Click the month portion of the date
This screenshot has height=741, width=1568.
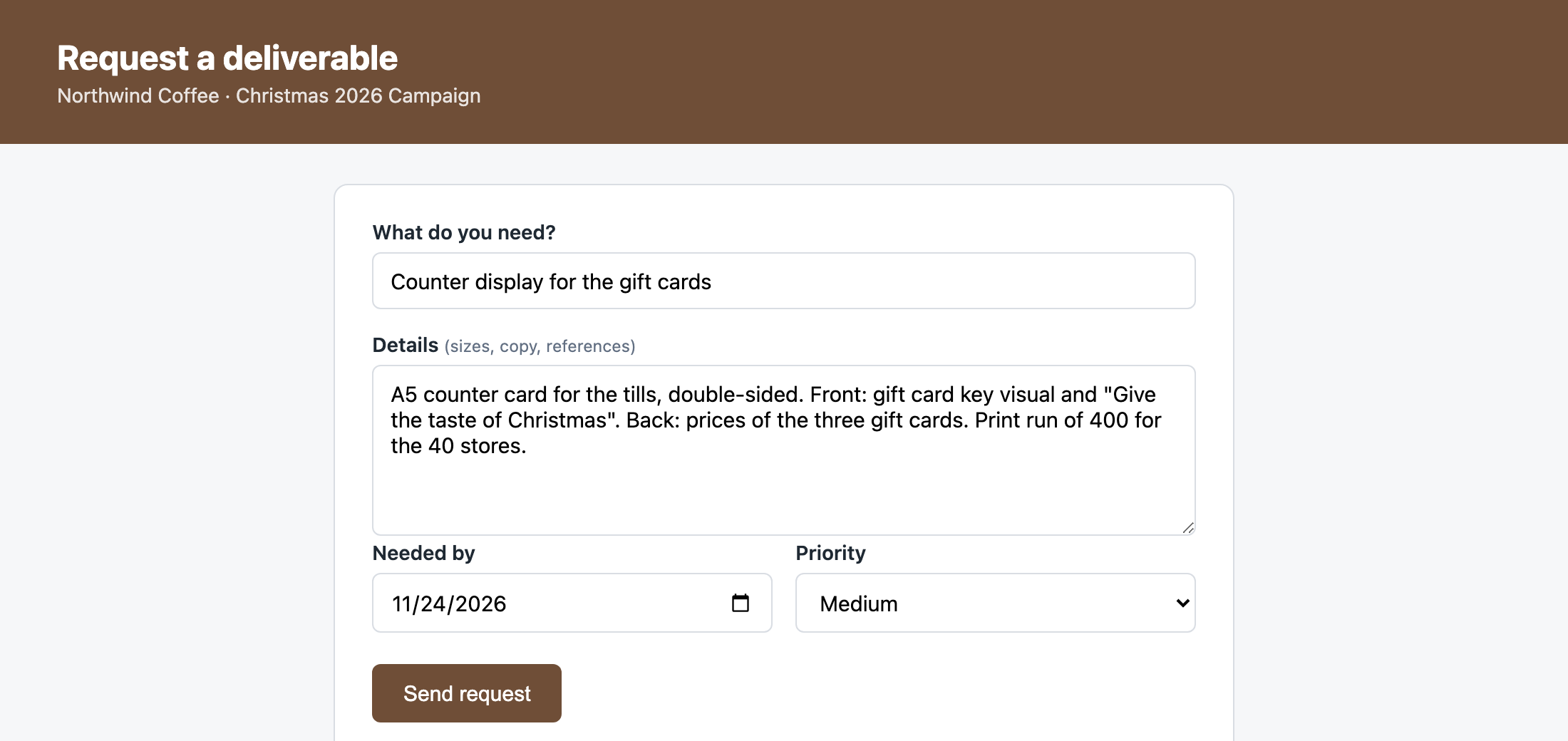click(x=401, y=603)
